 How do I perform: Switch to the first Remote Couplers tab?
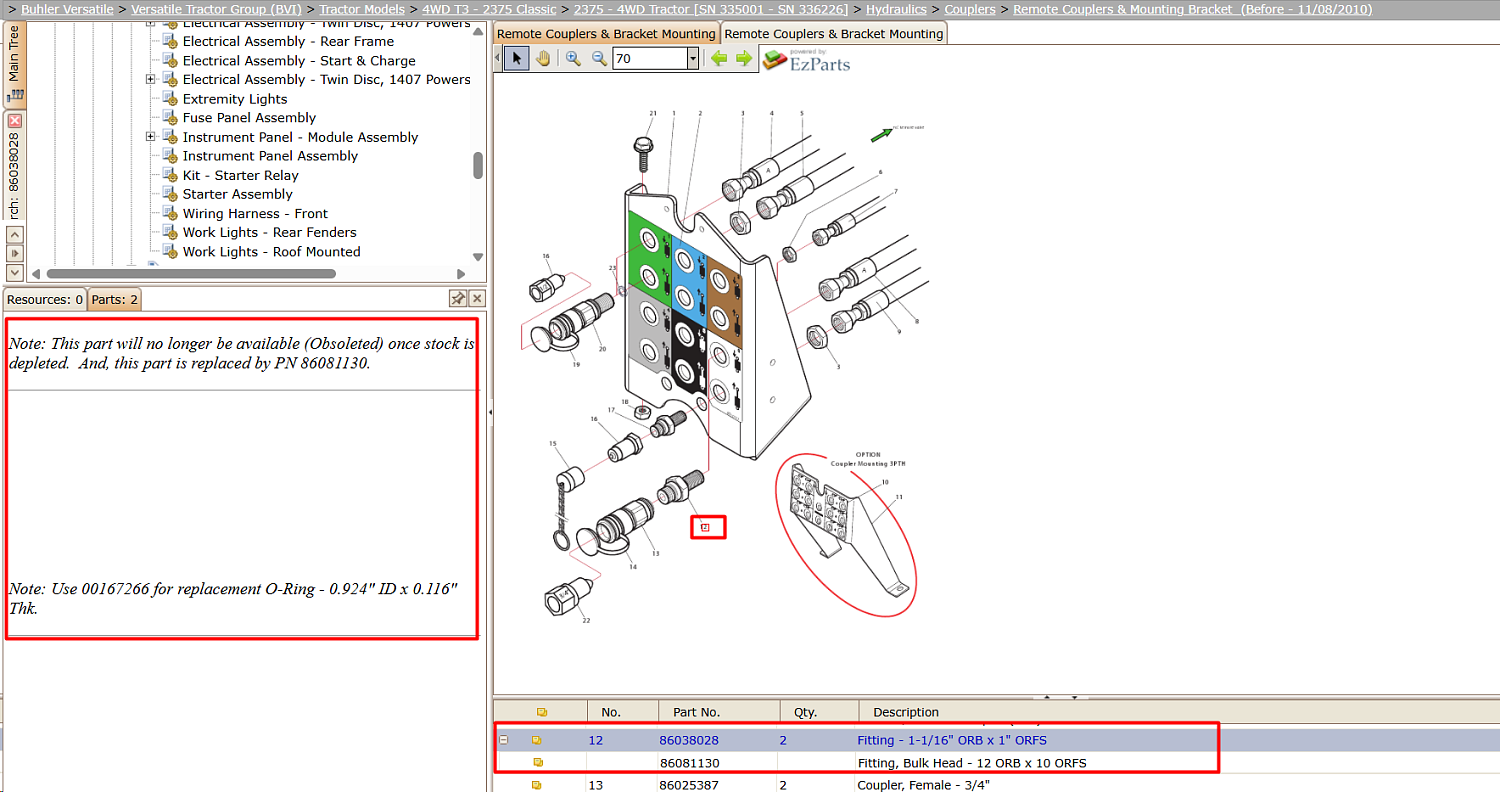point(606,34)
